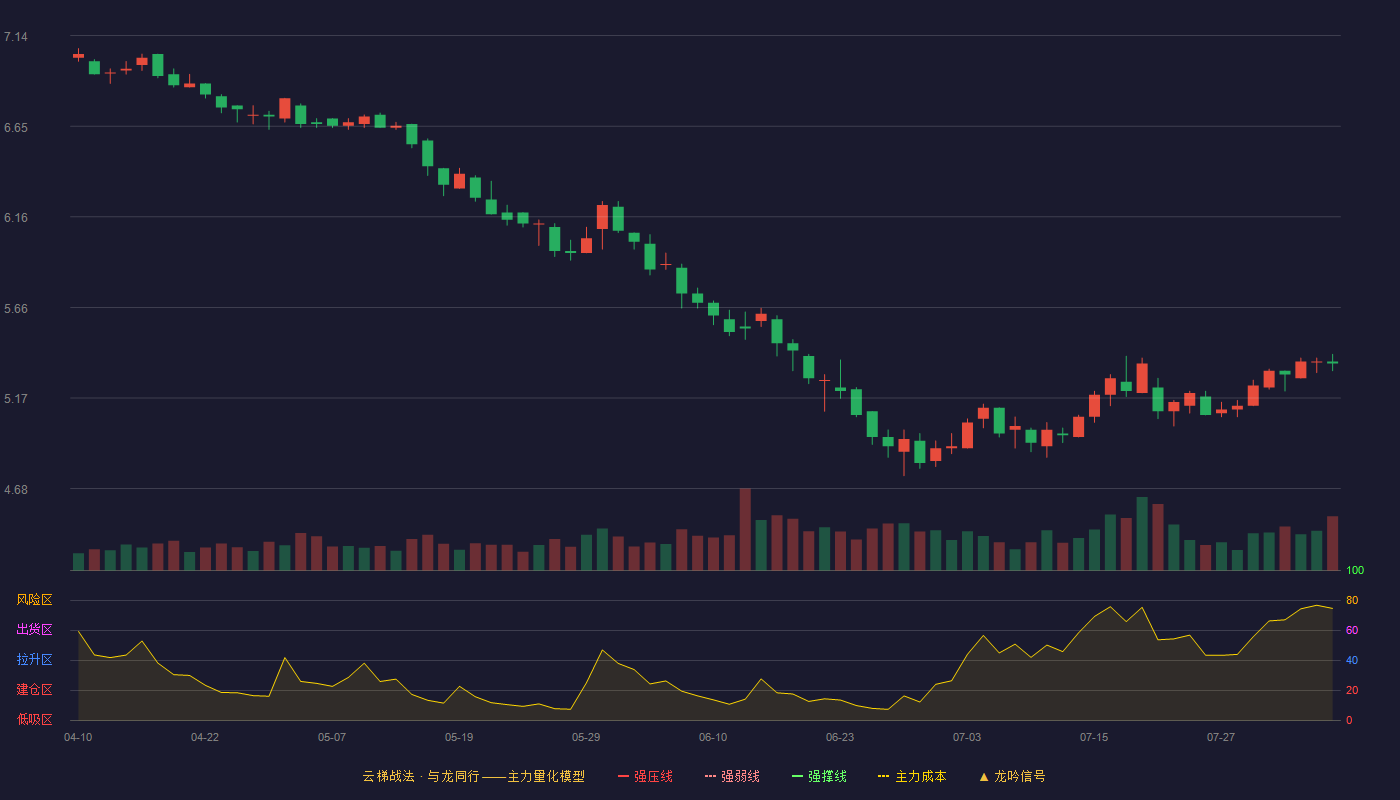The image size is (1400, 800).
Task: Toggle the 龙吟信号 legend entry
Action: [1012, 776]
